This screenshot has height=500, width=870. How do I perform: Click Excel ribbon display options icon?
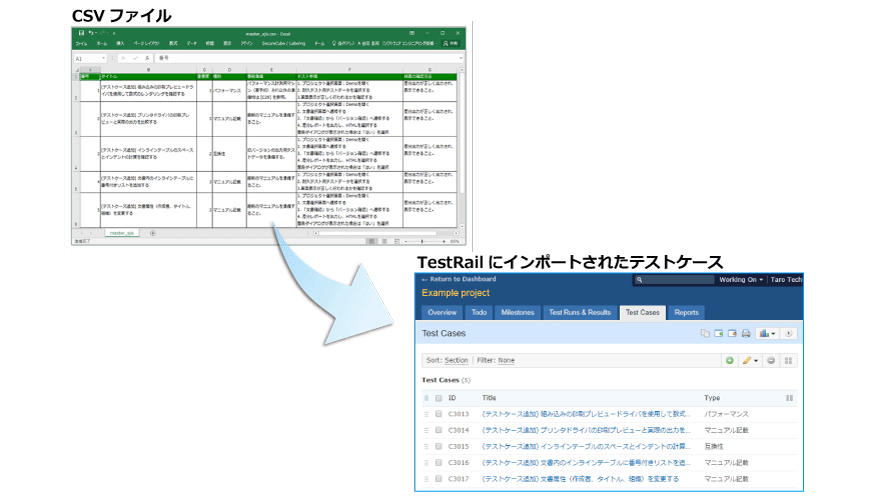[412, 33]
